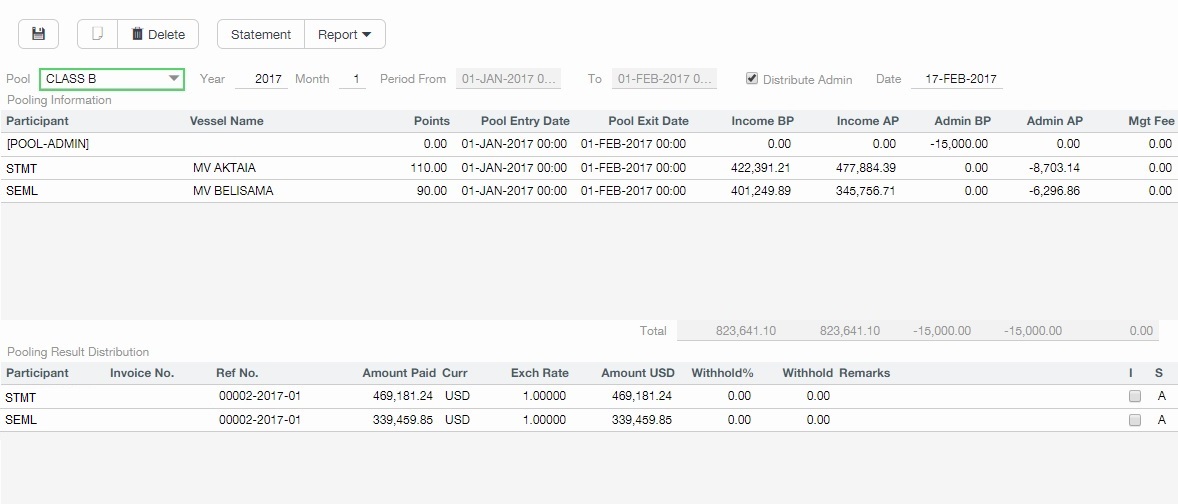1178x504 pixels.
Task: Toggle the Distribute Admin checkbox
Action: point(752,79)
